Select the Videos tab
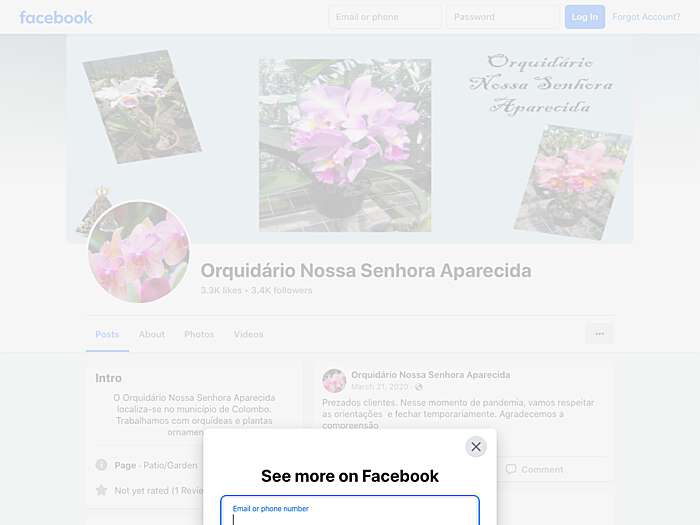This screenshot has width=700, height=525. [249, 334]
